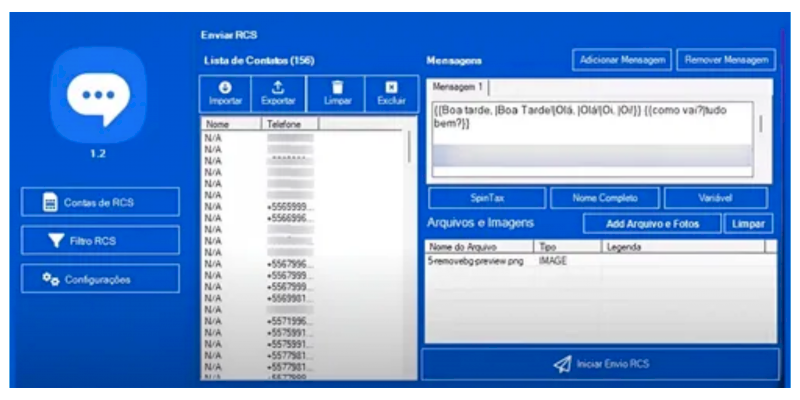Click the Telefone column header
Viewport: 800px width, 400px height.
290,124
